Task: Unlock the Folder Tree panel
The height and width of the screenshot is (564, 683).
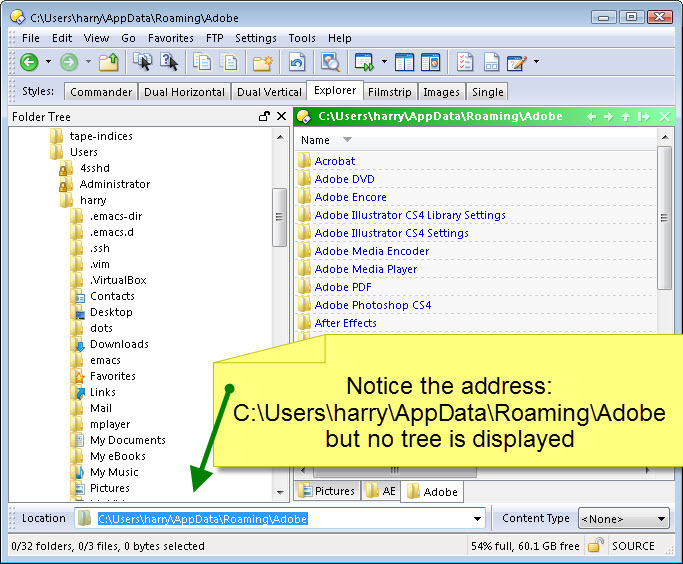Action: click(264, 116)
